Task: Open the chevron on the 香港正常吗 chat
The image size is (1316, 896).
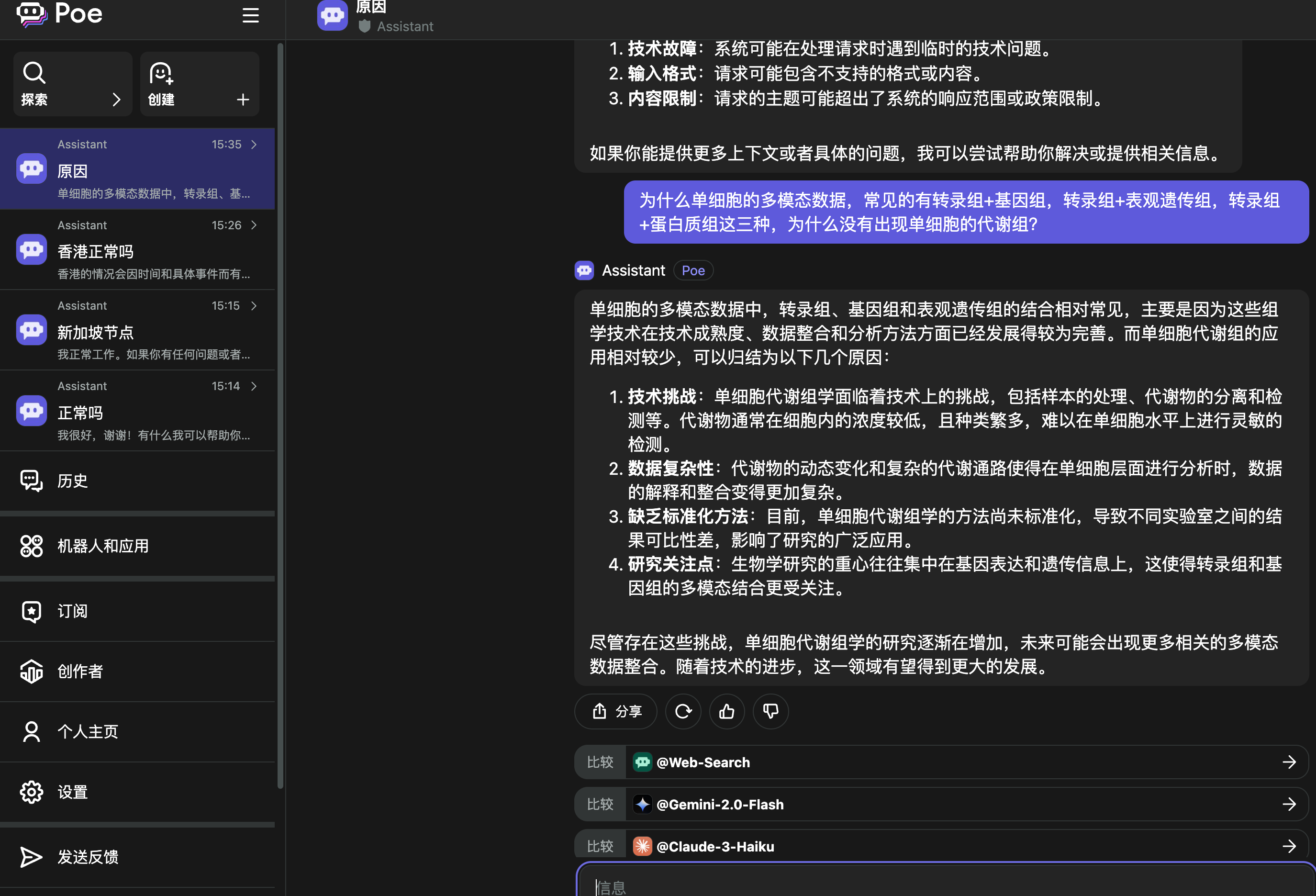Action: 254,225
